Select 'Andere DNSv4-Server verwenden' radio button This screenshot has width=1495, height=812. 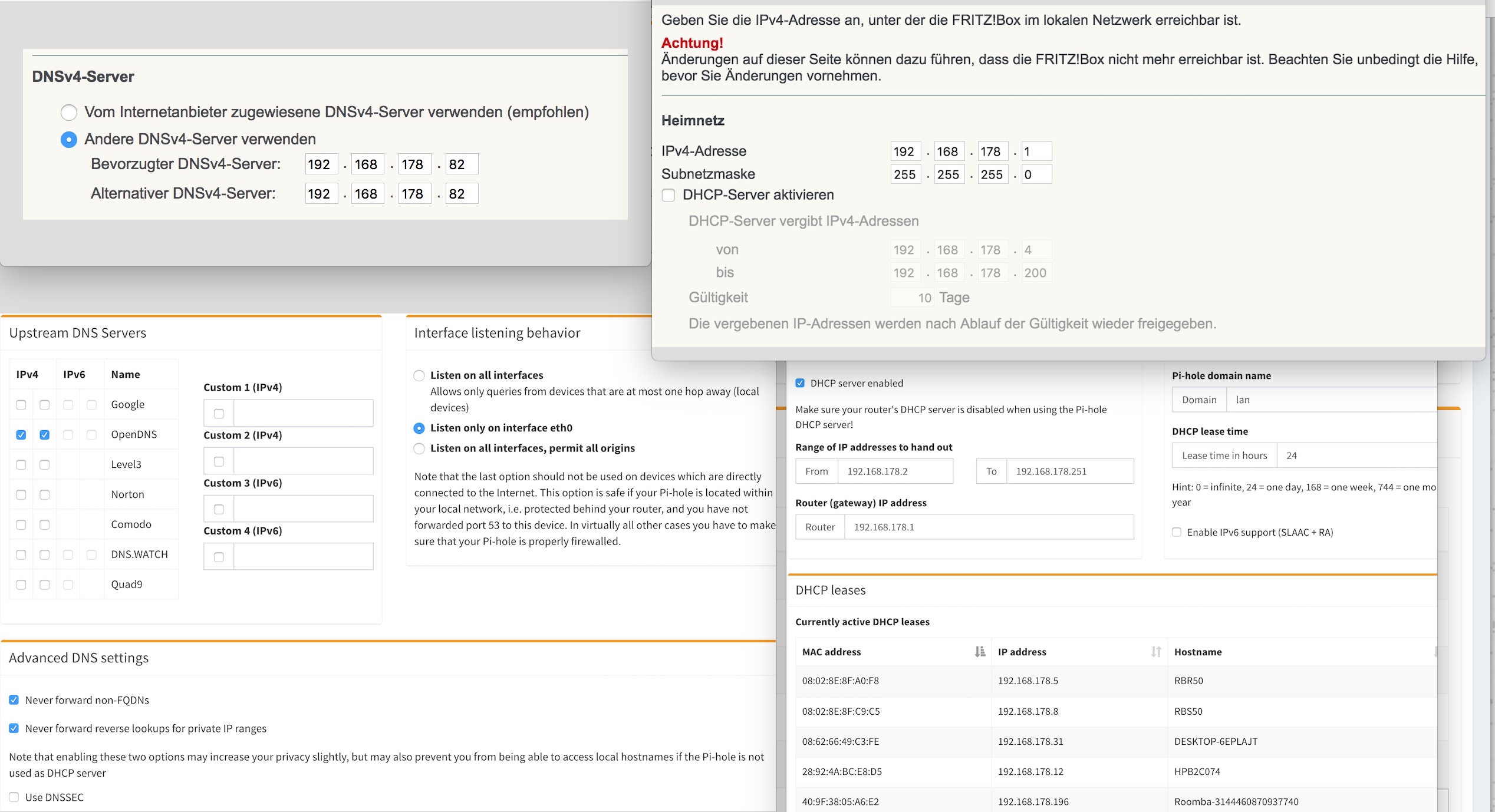coord(69,140)
